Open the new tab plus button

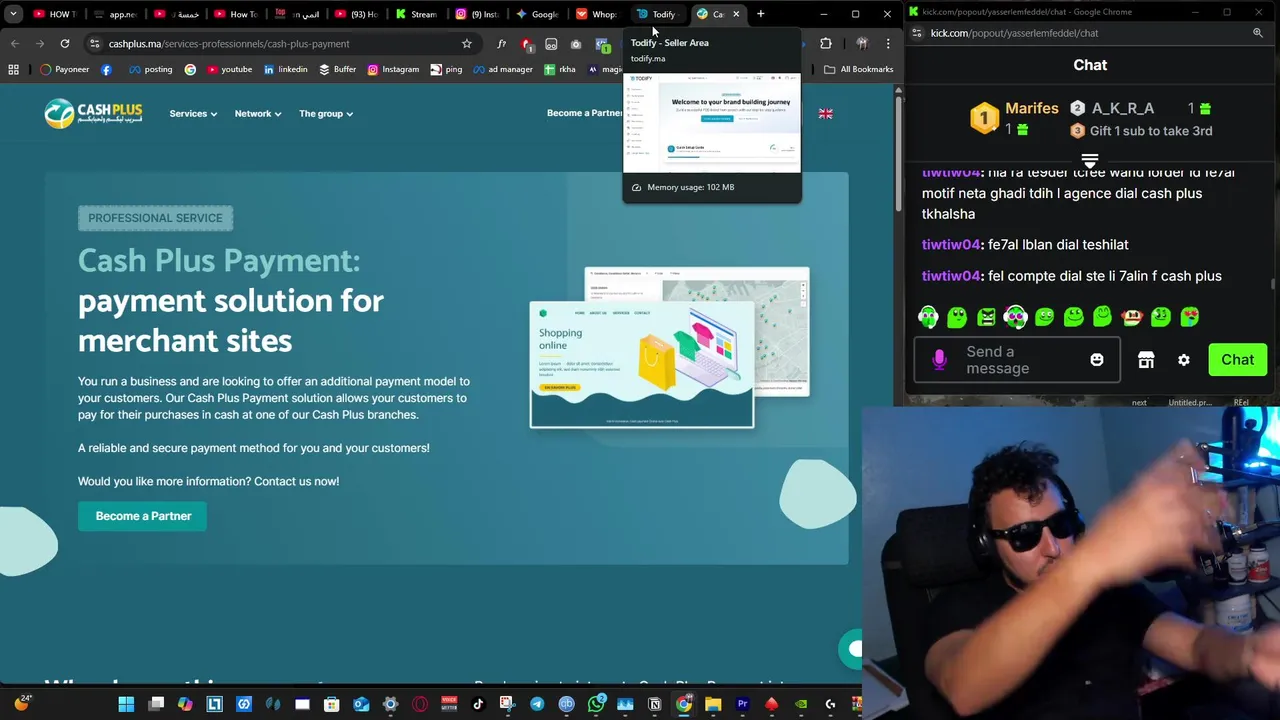[x=761, y=14]
